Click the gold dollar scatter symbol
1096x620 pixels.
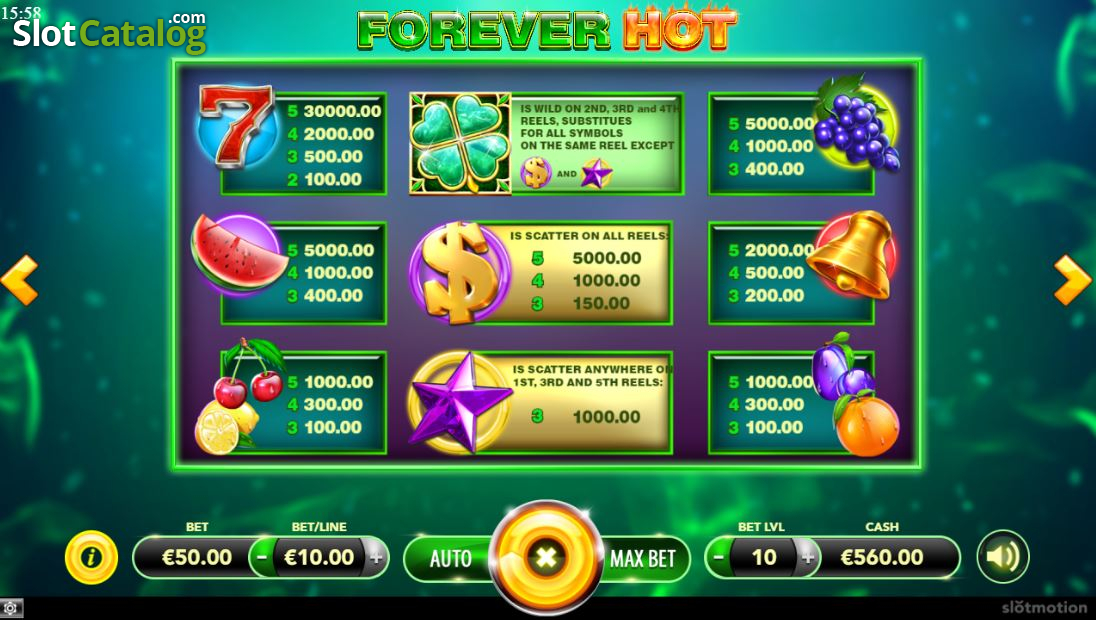tap(460, 272)
